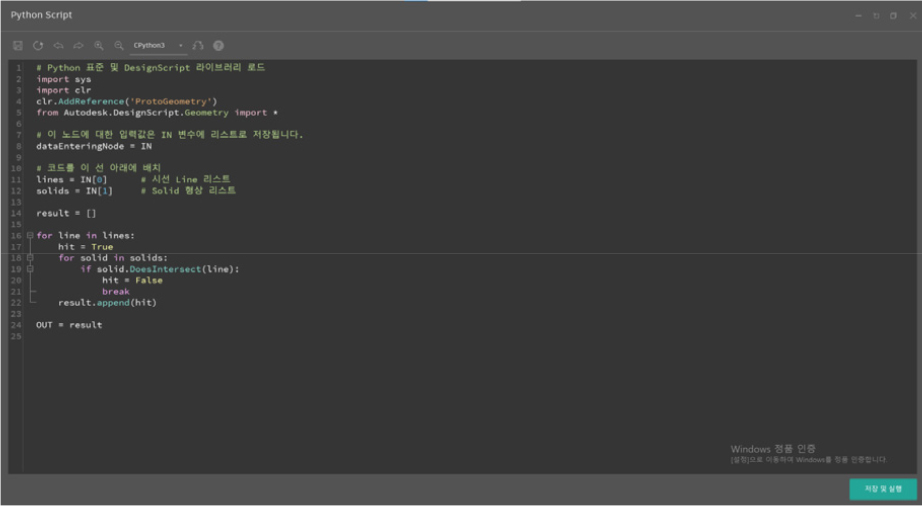Click inside 'result = []' code line
The height and width of the screenshot is (506, 922).
click(66, 213)
